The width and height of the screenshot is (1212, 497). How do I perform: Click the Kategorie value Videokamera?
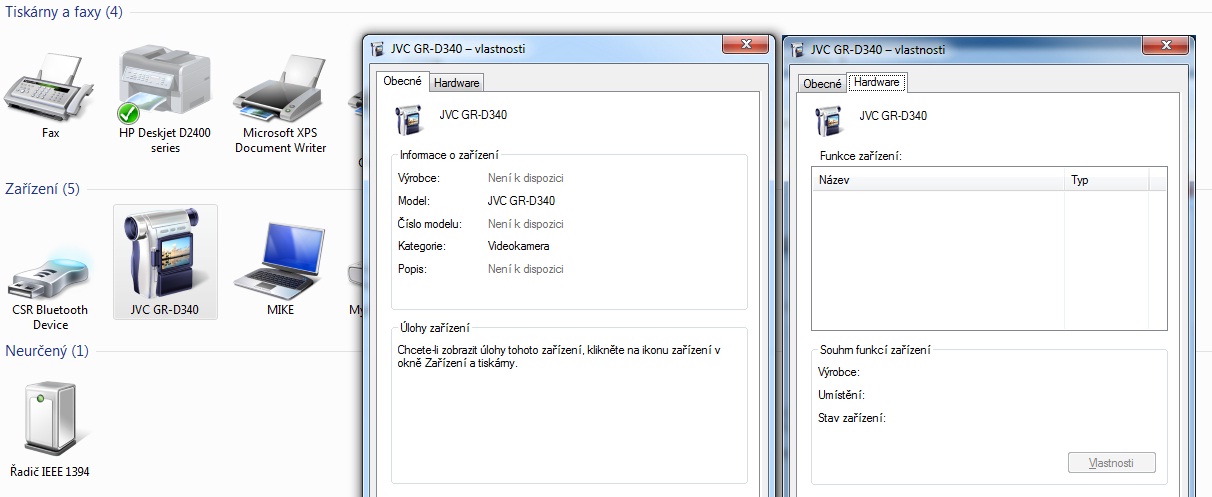click(518, 246)
